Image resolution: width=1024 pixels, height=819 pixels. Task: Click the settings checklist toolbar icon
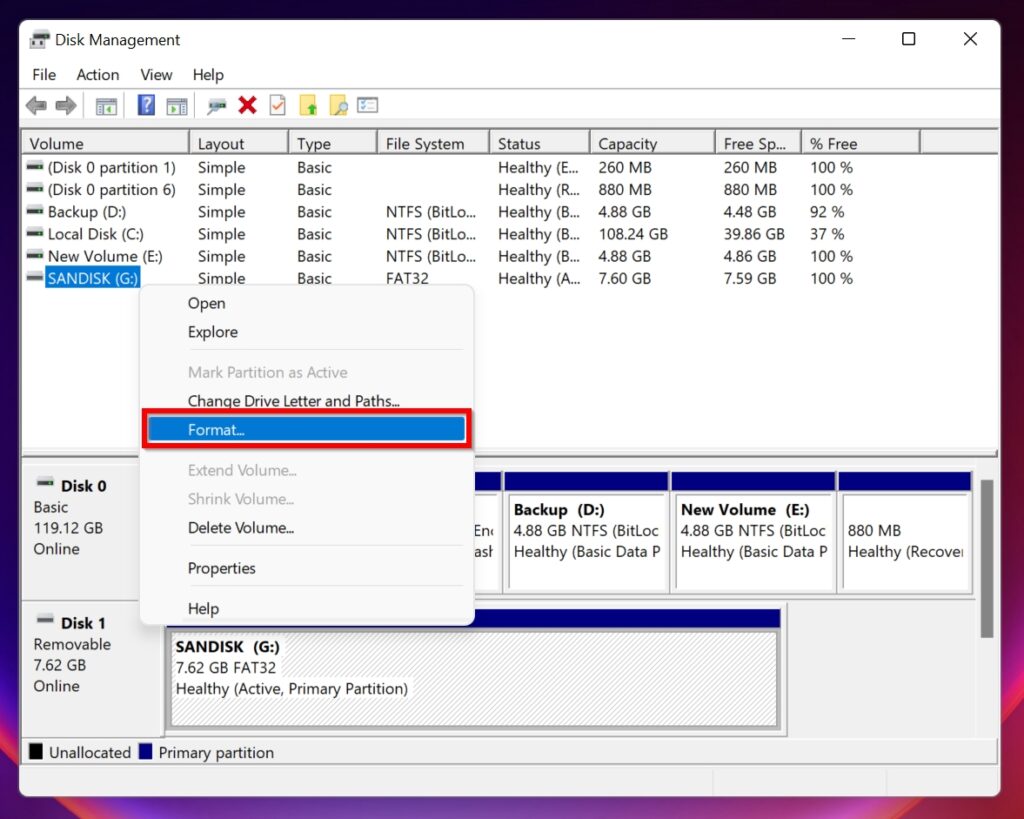[x=368, y=106]
